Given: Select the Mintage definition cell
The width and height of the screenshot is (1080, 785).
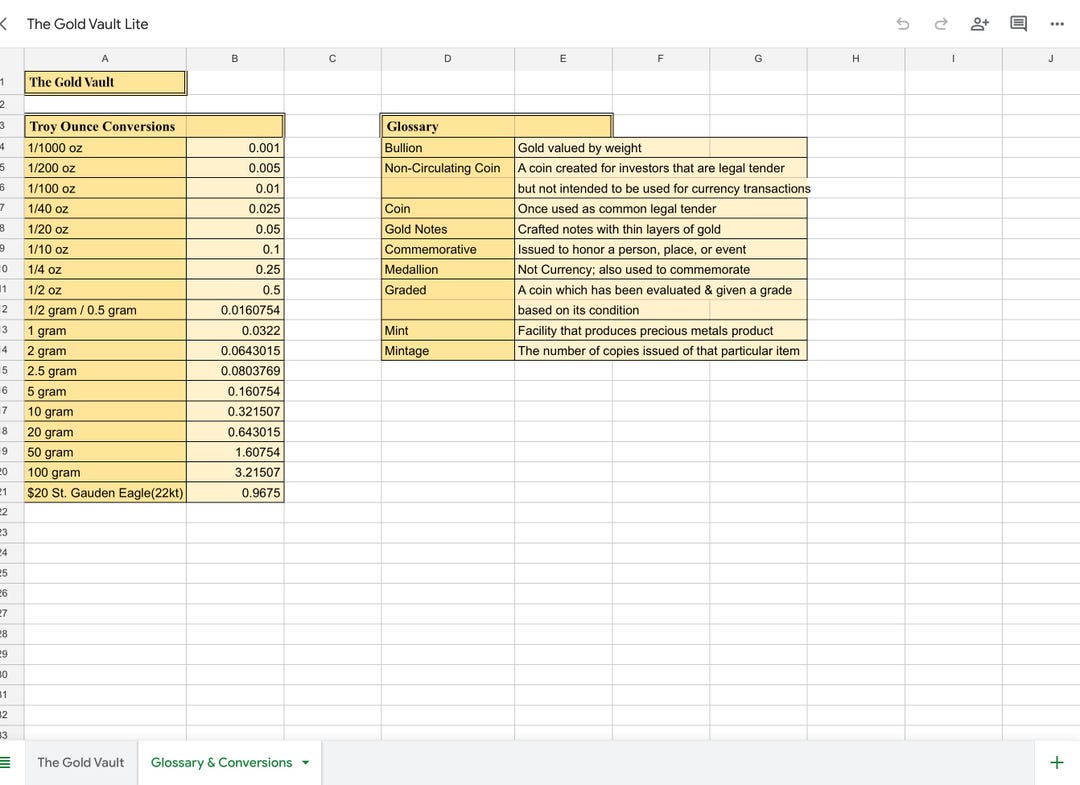Looking at the screenshot, I should [659, 350].
